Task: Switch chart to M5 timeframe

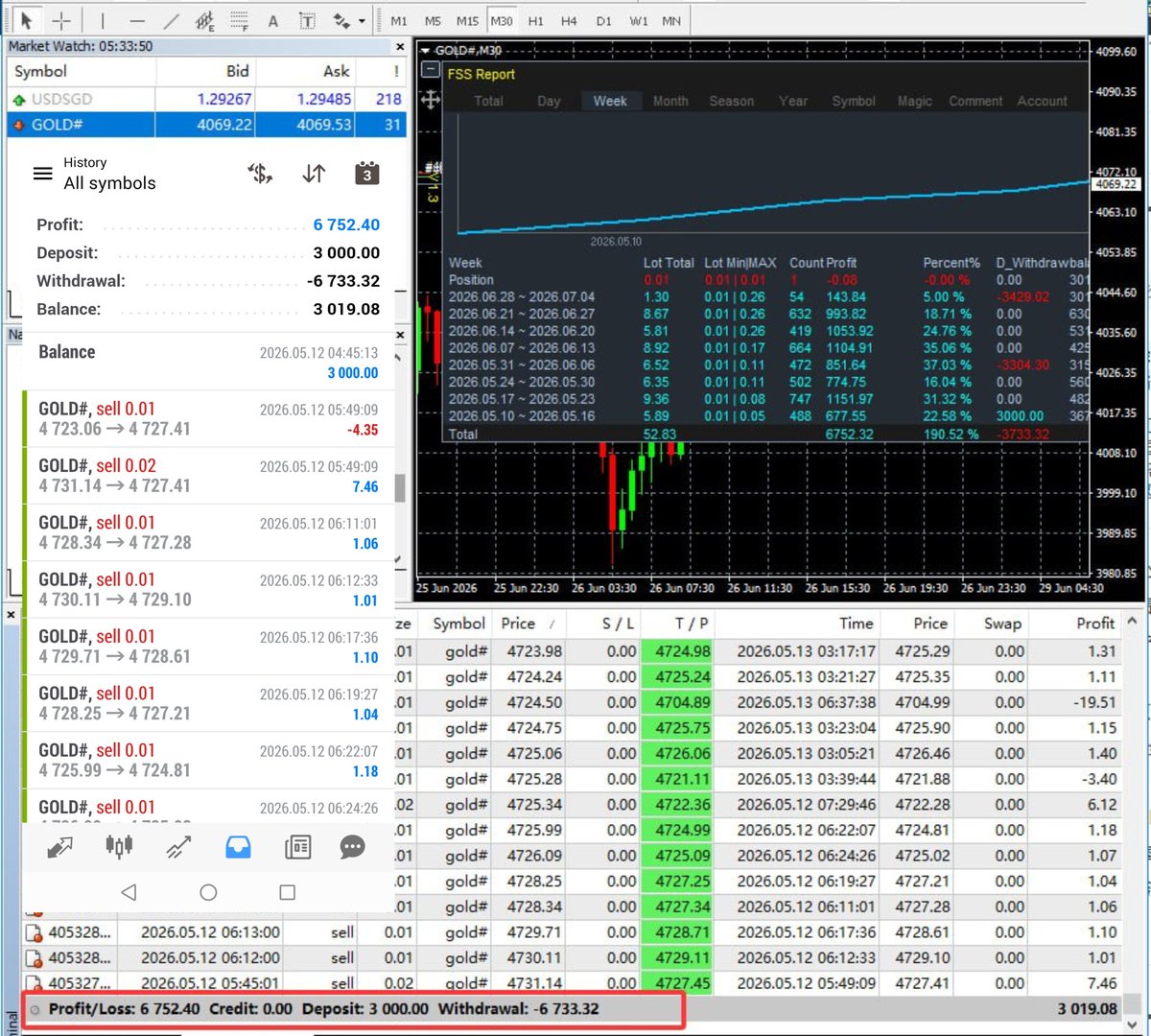Action: [x=433, y=20]
